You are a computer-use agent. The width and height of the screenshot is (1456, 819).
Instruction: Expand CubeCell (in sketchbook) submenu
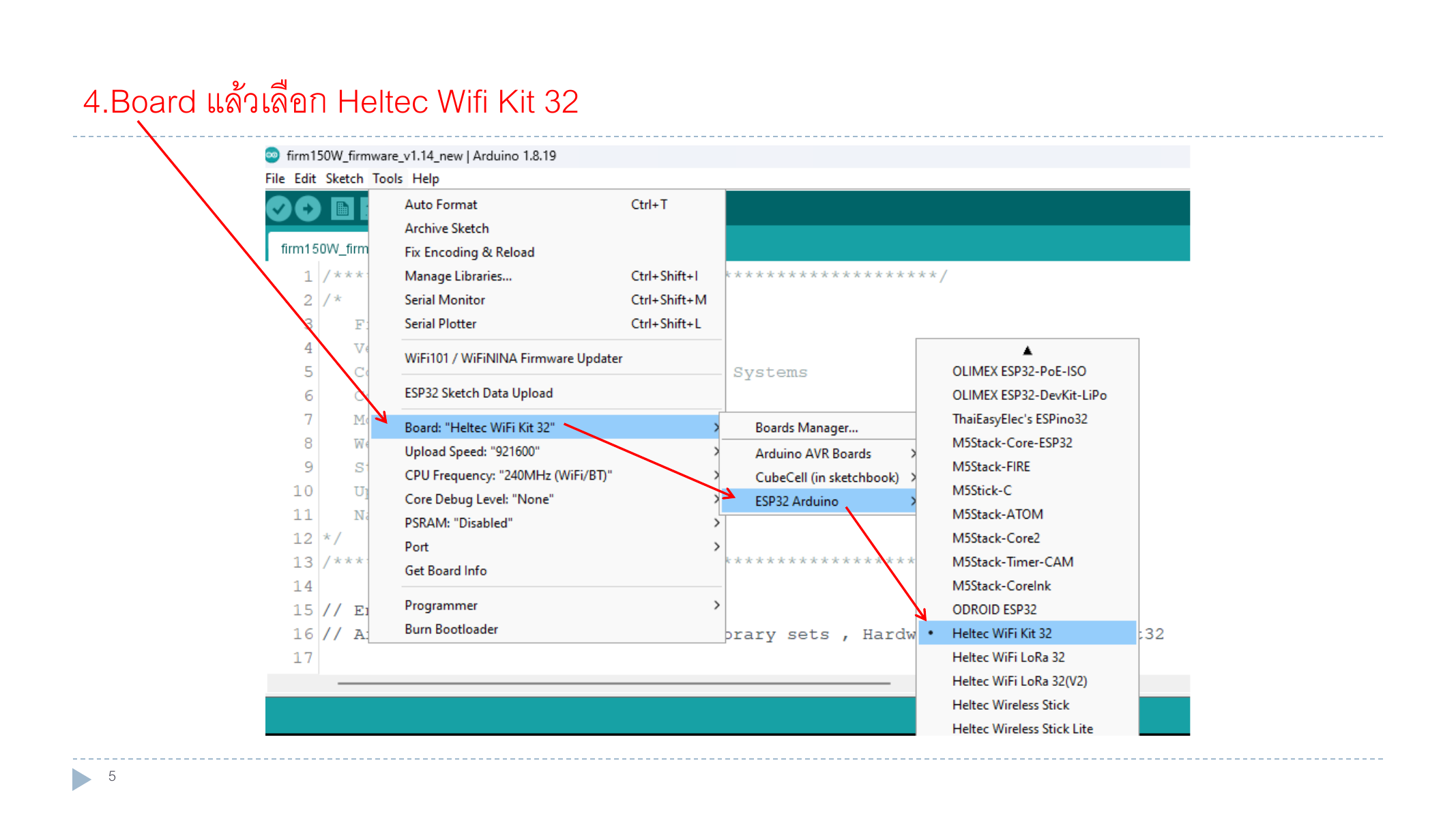[819, 478]
